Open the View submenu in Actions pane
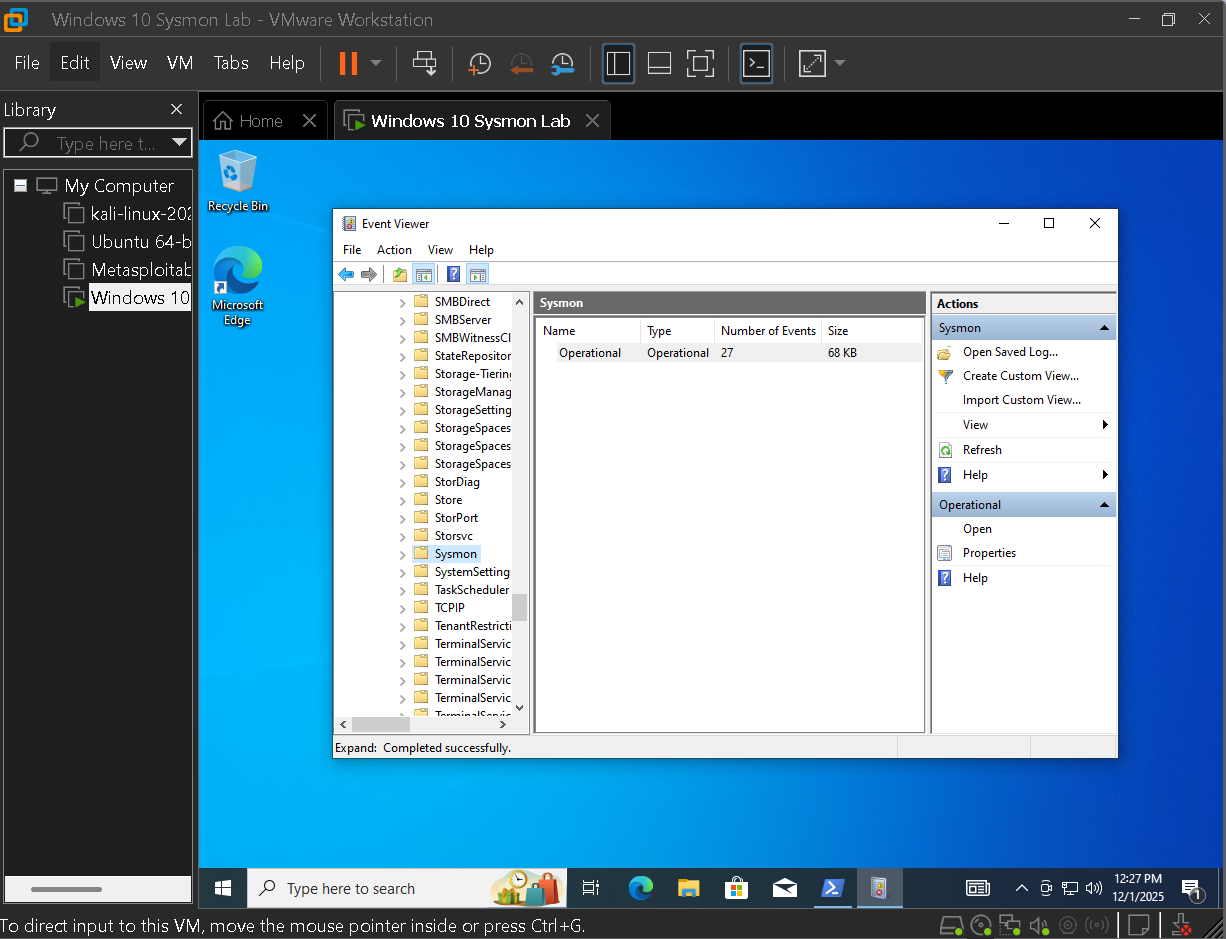This screenshot has width=1226, height=939. coord(975,424)
